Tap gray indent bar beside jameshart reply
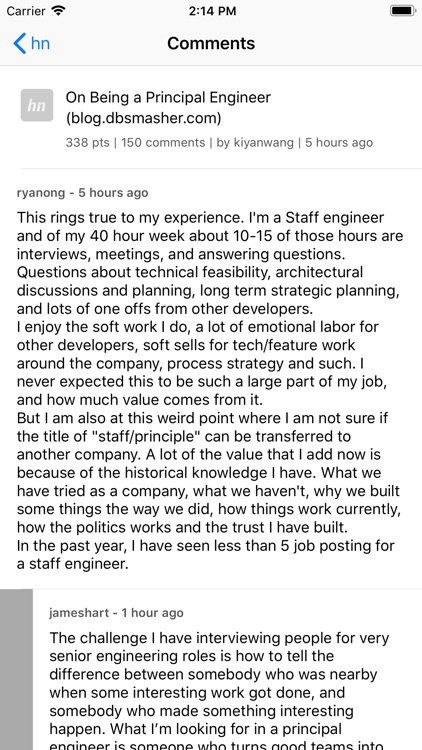 [16, 669]
